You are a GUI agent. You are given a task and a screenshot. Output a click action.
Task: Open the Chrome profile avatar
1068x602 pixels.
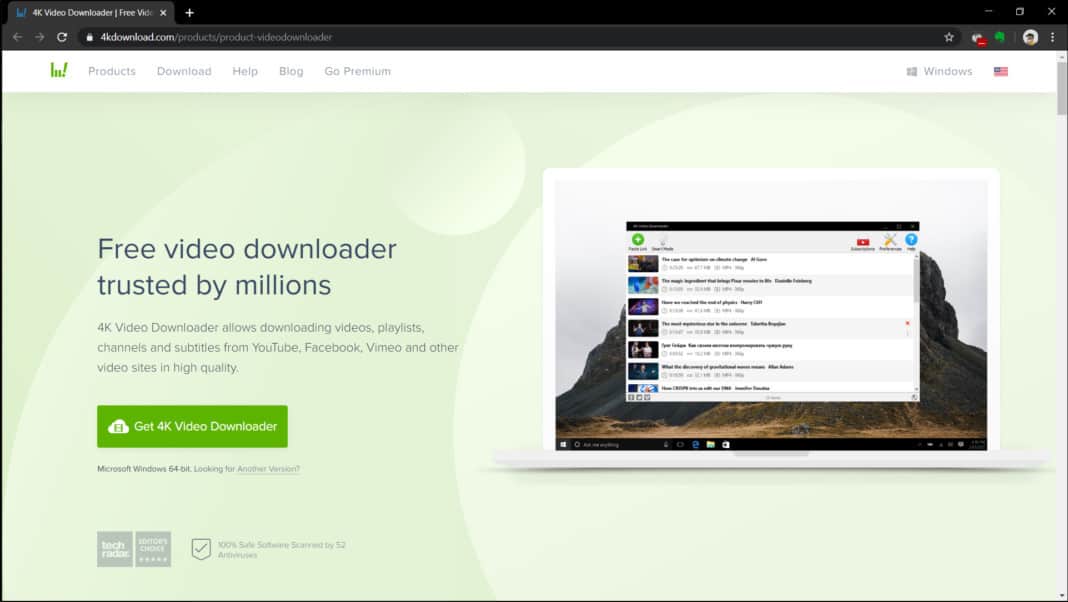click(x=1031, y=37)
